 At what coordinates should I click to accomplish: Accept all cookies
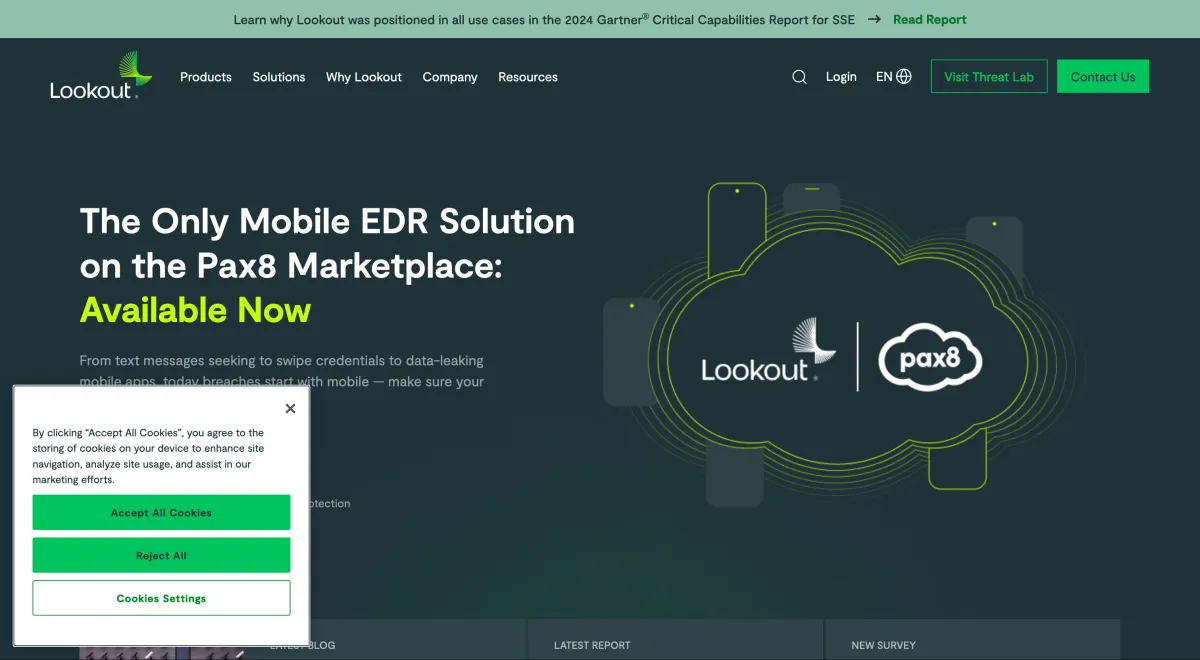coord(161,512)
